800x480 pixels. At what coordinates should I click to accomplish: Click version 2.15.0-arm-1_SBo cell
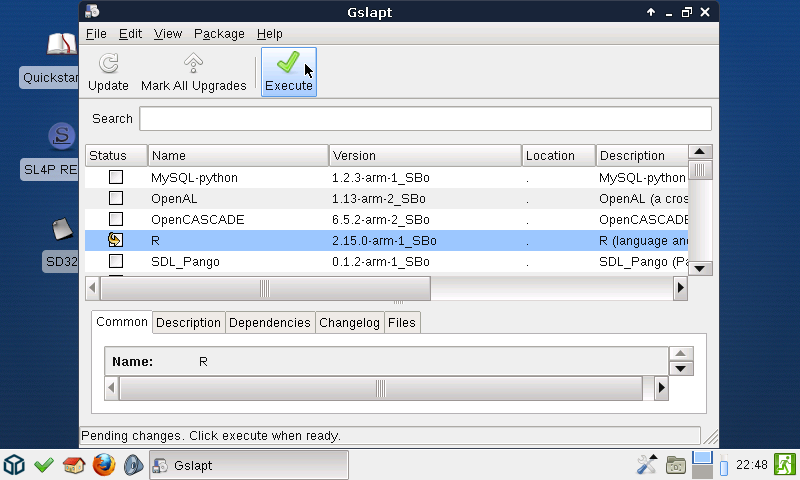pos(384,241)
